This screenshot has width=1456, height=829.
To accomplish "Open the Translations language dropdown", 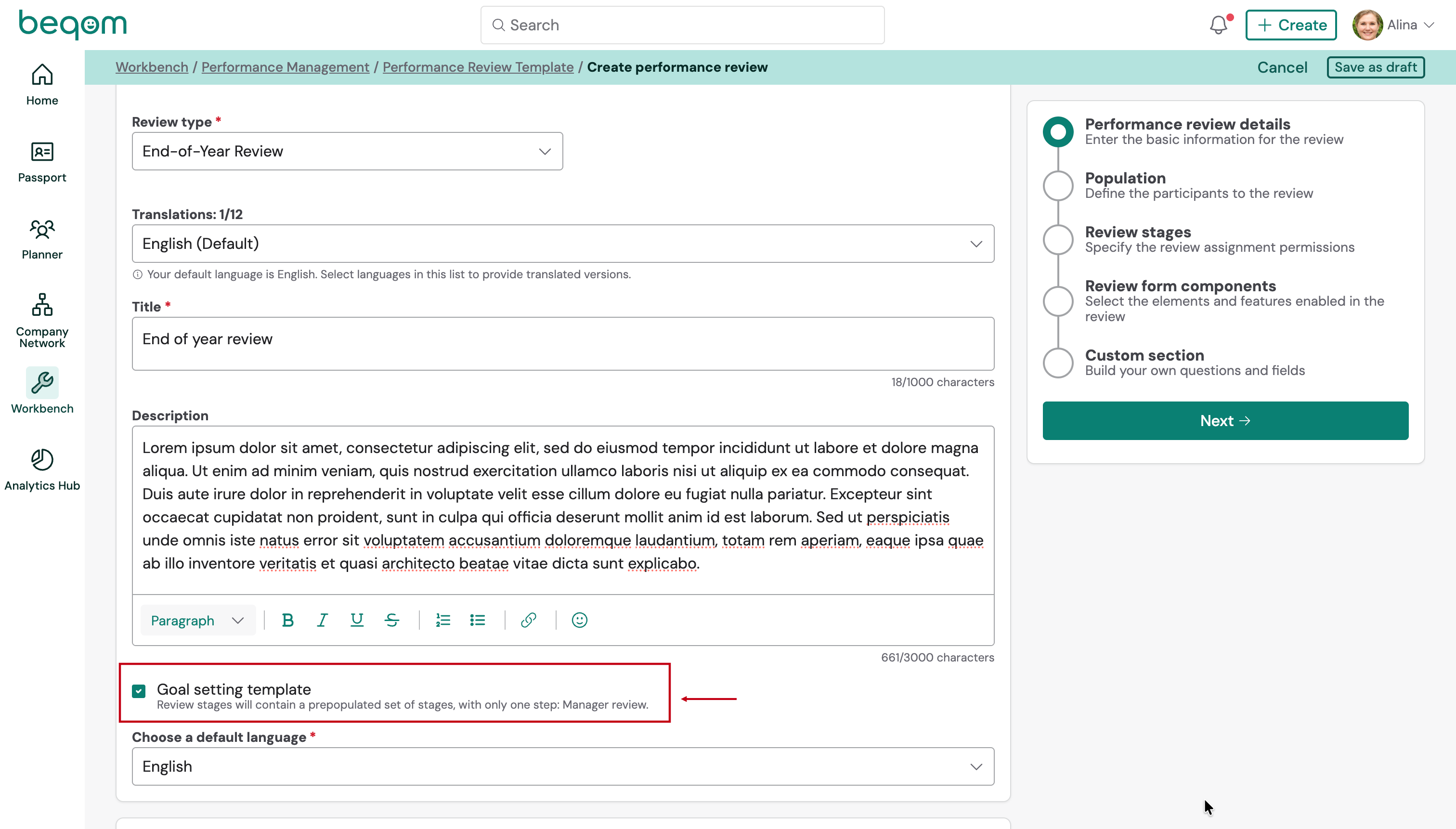I will point(562,244).
